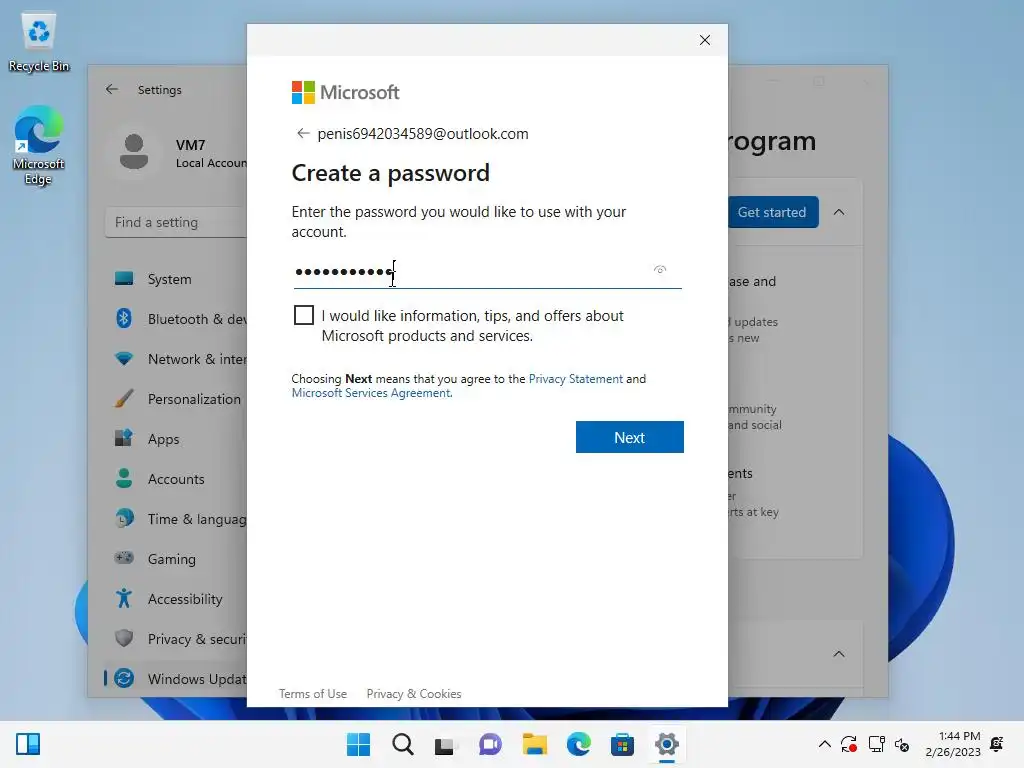Tick the information, tips, and offers checkbox
This screenshot has height=768, width=1024.
pyautogui.click(x=304, y=315)
